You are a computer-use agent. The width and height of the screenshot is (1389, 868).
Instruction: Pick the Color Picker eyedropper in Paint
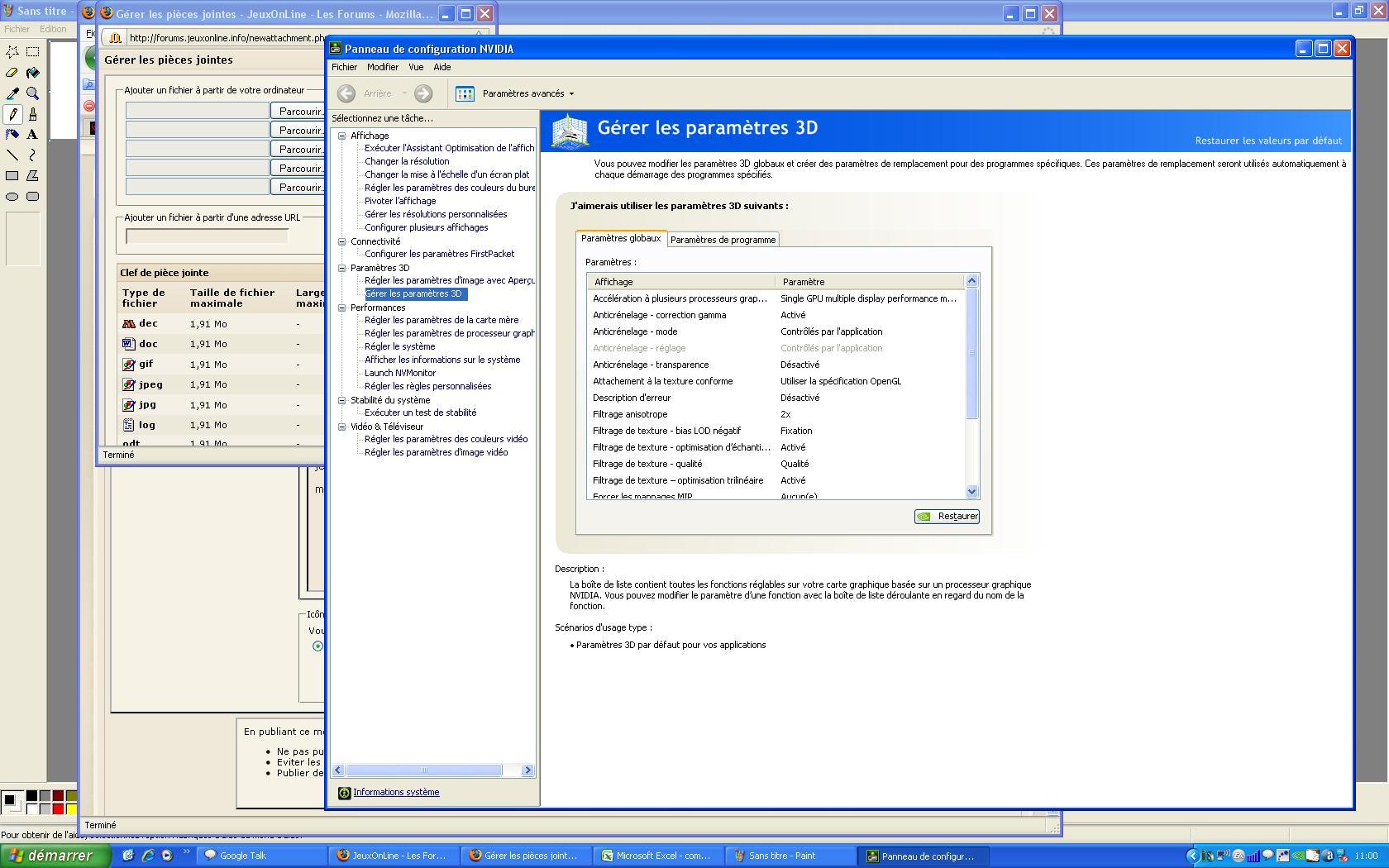tap(12, 93)
